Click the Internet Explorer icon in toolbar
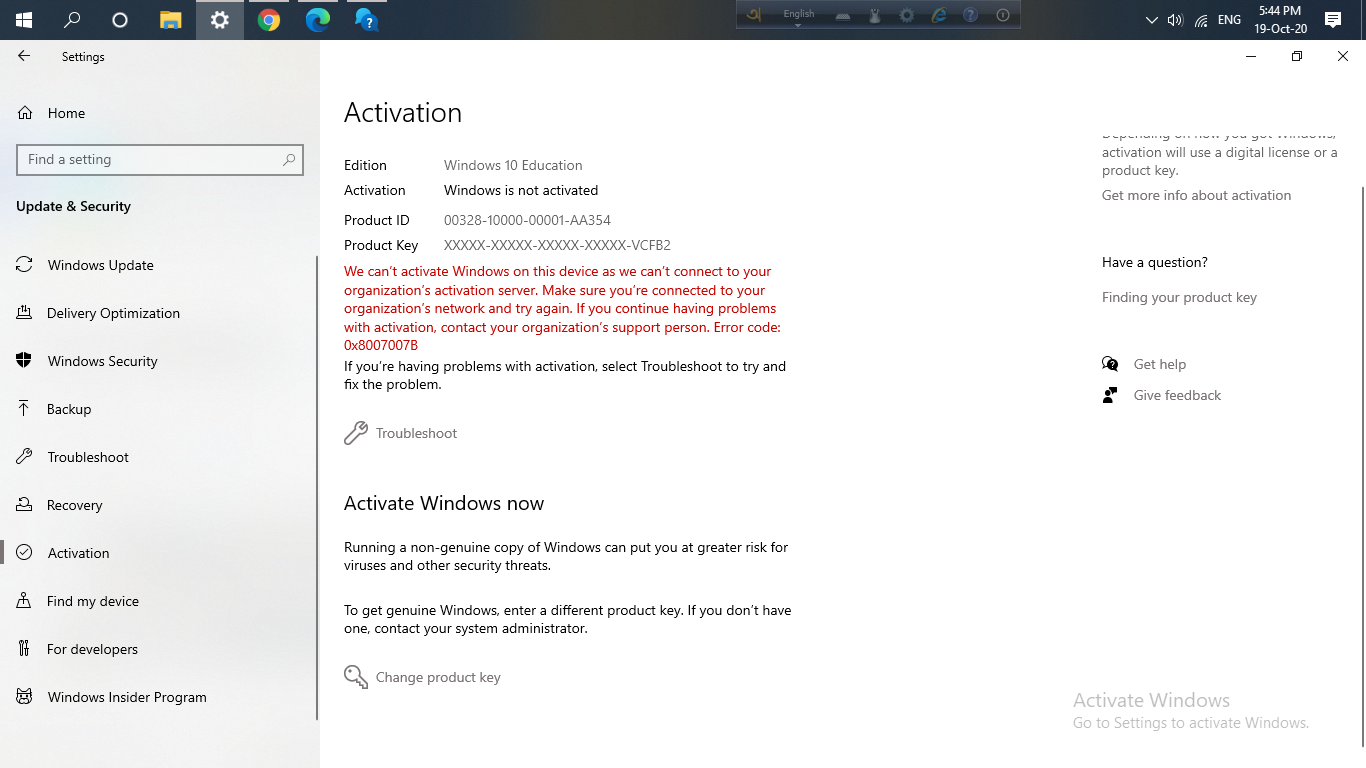 939,15
